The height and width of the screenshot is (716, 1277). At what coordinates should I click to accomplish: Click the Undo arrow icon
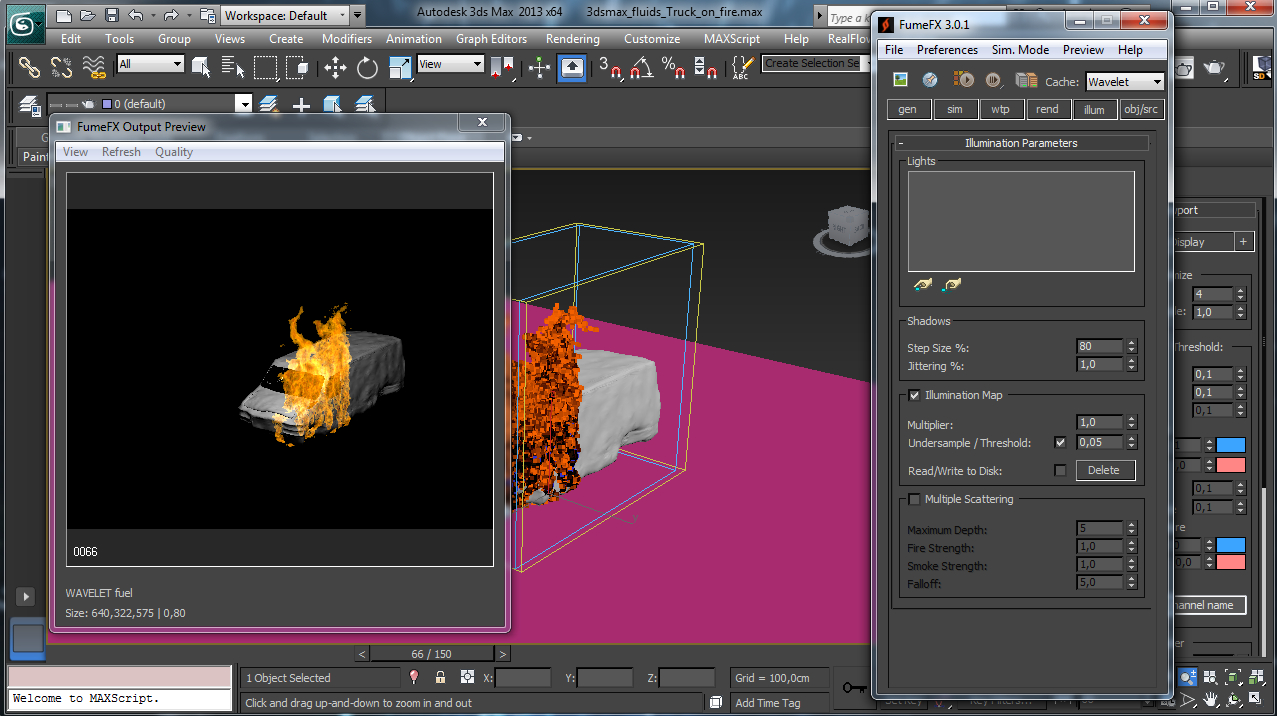tap(136, 16)
